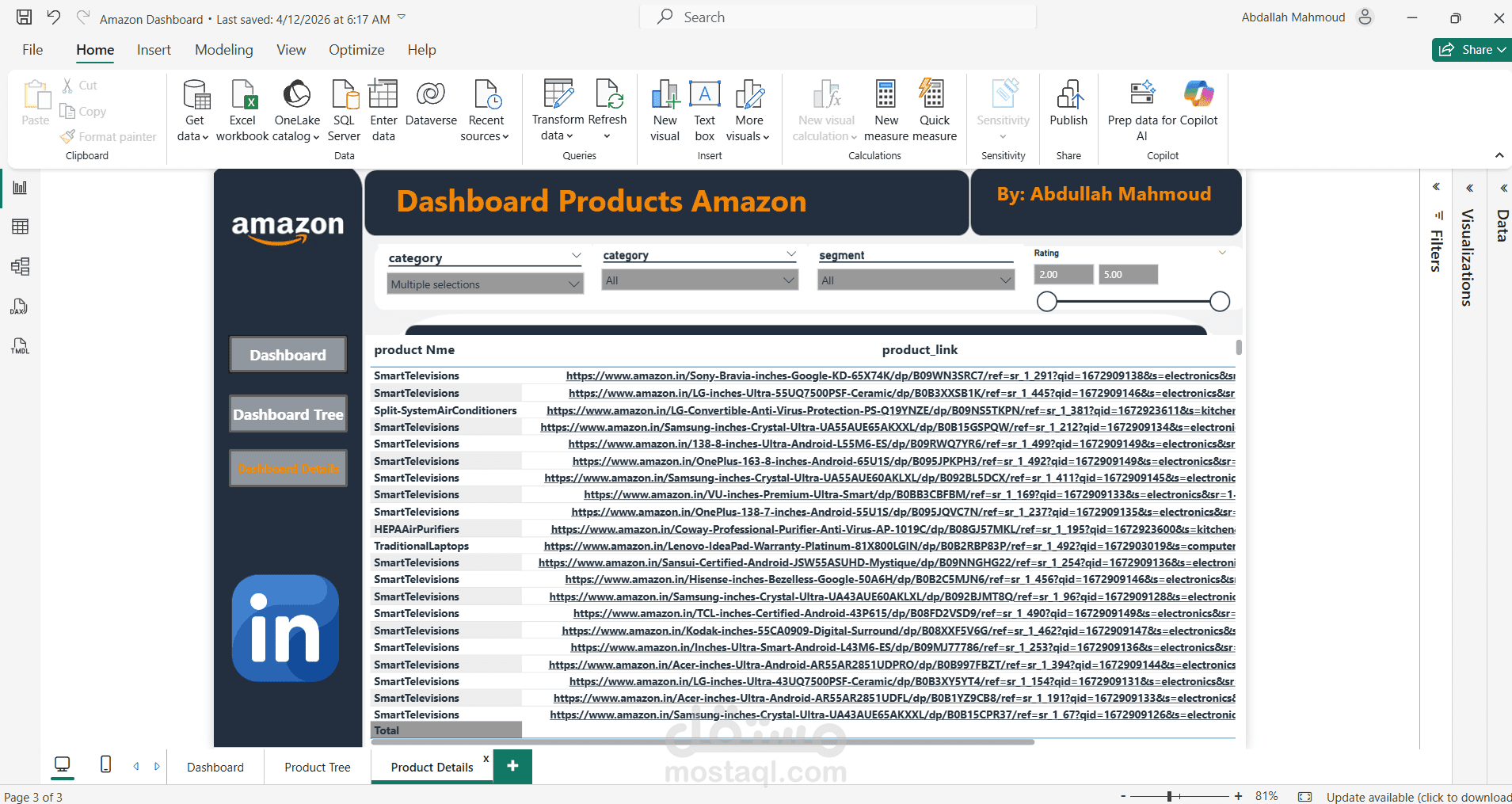Click the Dashboard navigation button
This screenshot has height=804, width=1512.
(288, 355)
